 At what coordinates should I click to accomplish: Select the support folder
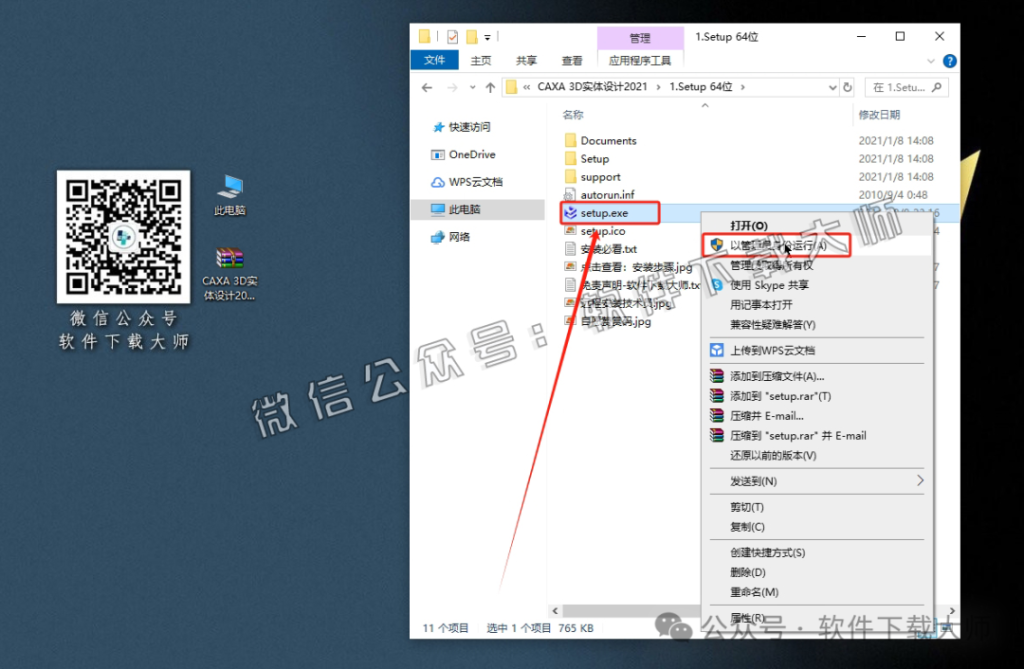pyautogui.click(x=600, y=177)
